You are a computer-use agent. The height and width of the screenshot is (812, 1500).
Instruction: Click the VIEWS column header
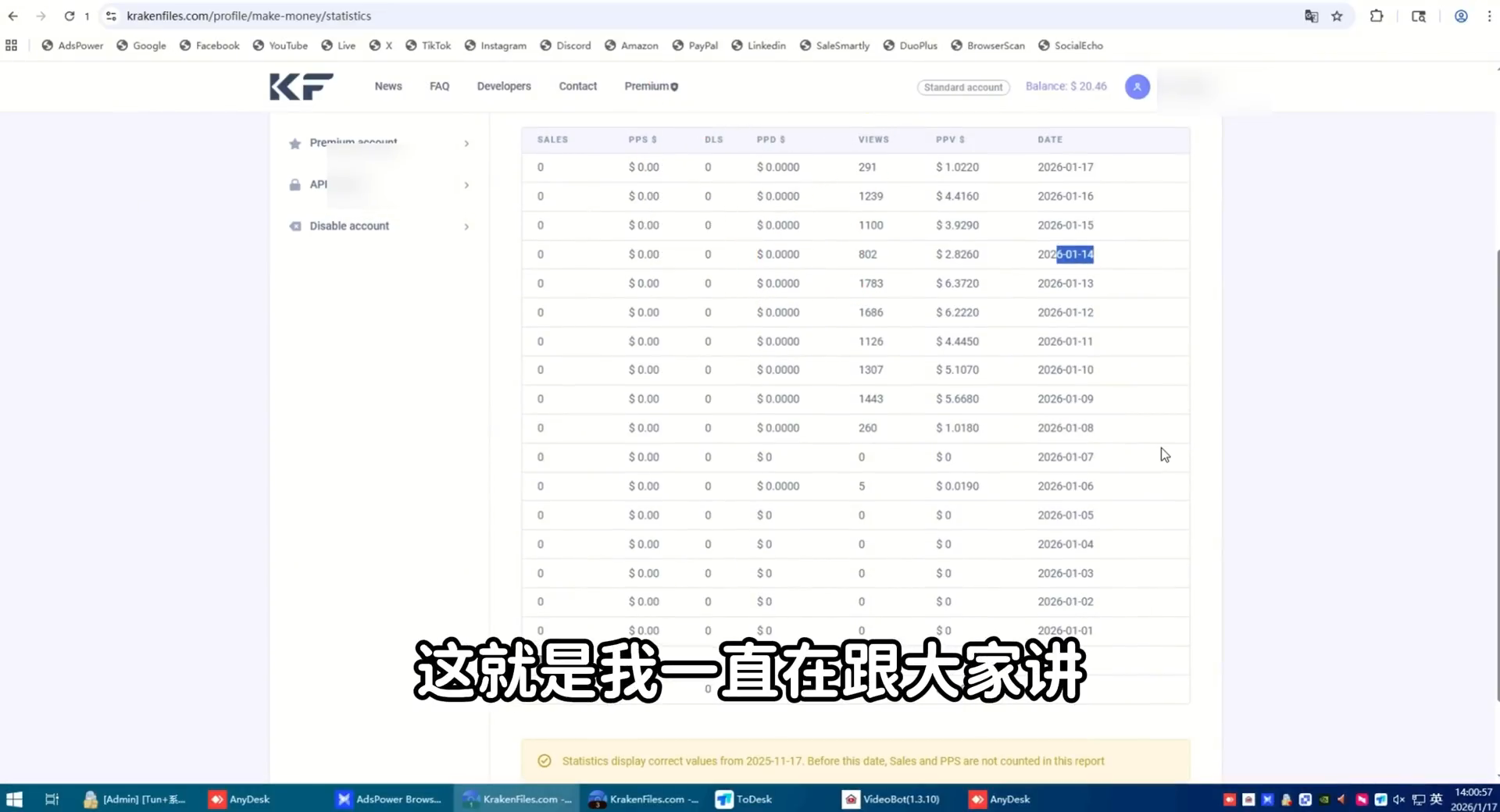click(x=873, y=140)
